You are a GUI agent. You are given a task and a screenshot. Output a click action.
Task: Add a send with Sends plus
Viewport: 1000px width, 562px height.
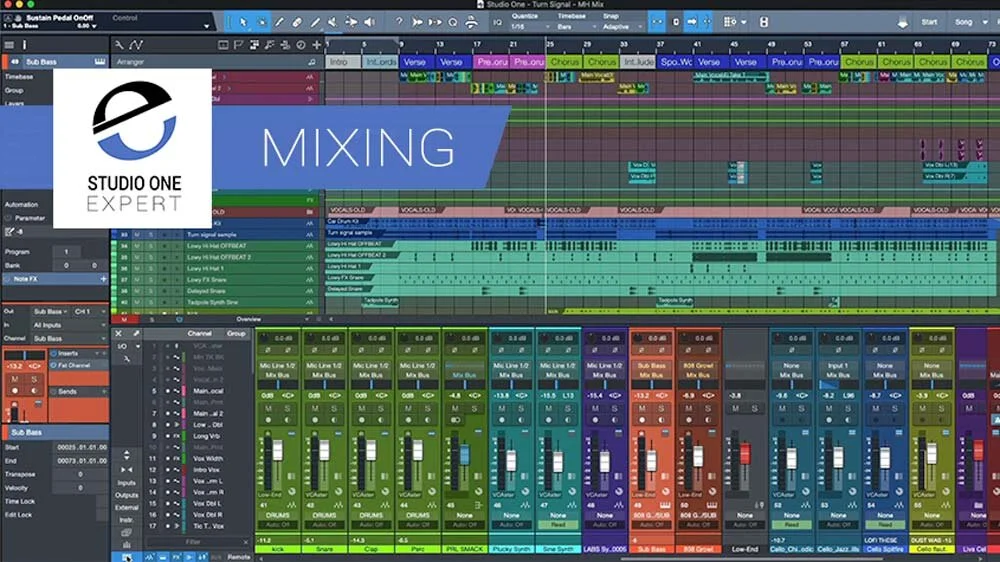[103, 392]
